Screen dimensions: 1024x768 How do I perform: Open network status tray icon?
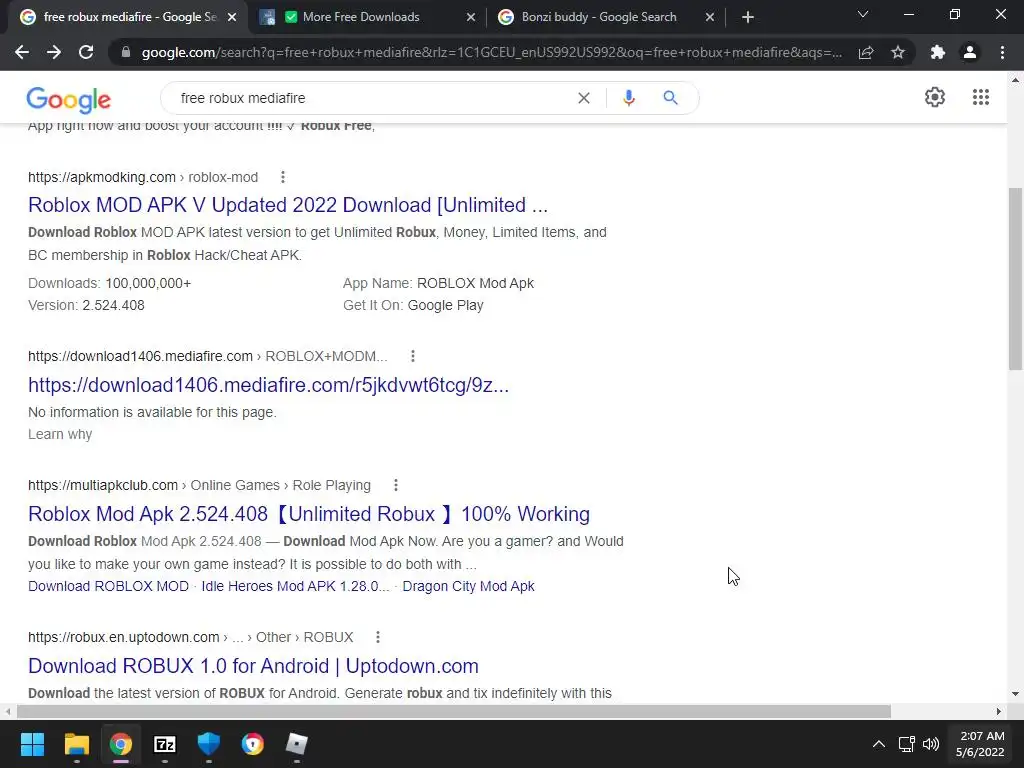click(x=906, y=744)
